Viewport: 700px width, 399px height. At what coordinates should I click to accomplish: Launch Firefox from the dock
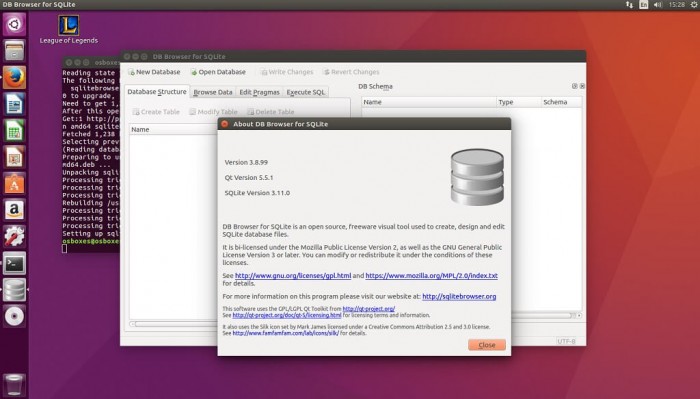(x=14, y=77)
